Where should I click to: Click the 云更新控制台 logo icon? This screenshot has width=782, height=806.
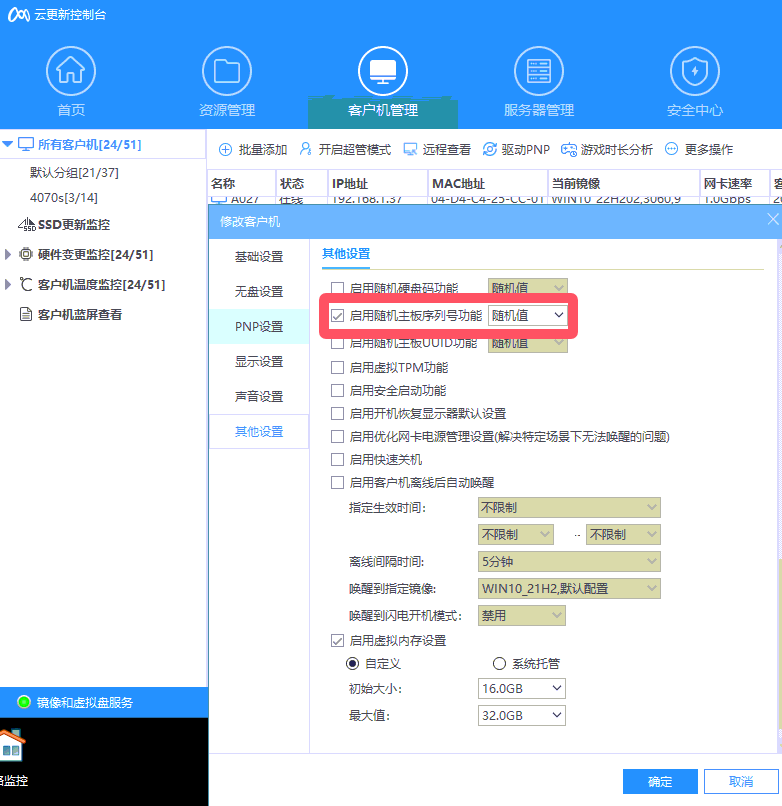pos(19,15)
